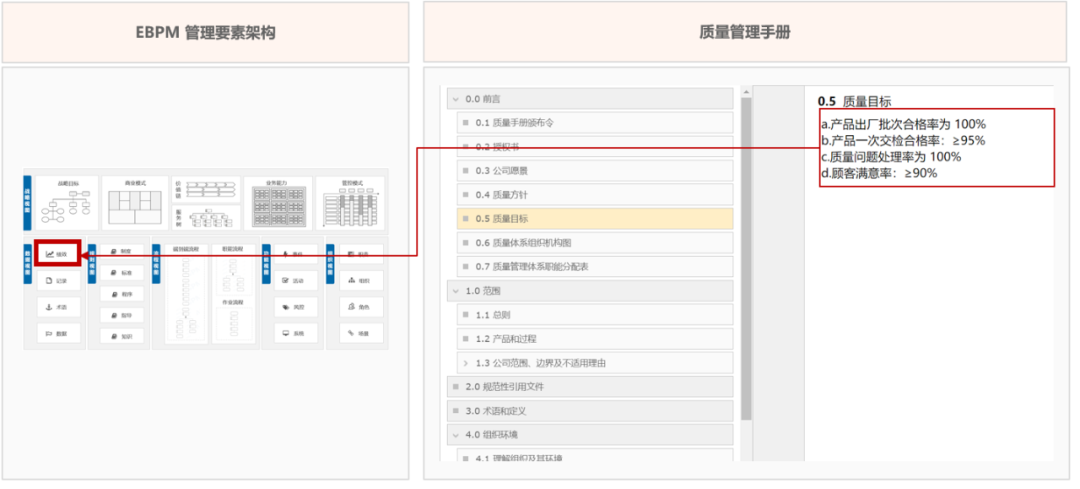This screenshot has height=489, width=1080.
Task: Open 0.6 质量体系组织机构图 entry
Action: [x=523, y=243]
